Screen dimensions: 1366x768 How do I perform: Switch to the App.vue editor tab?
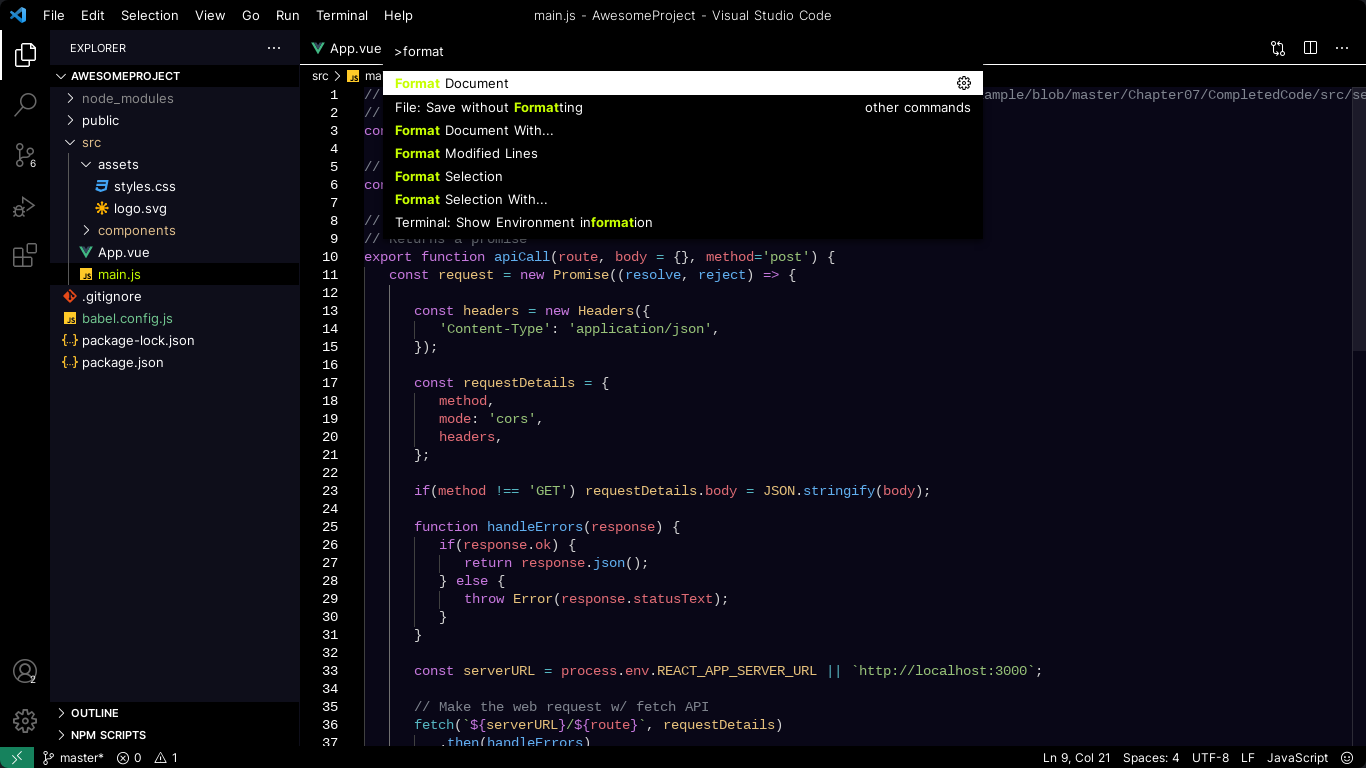click(347, 48)
